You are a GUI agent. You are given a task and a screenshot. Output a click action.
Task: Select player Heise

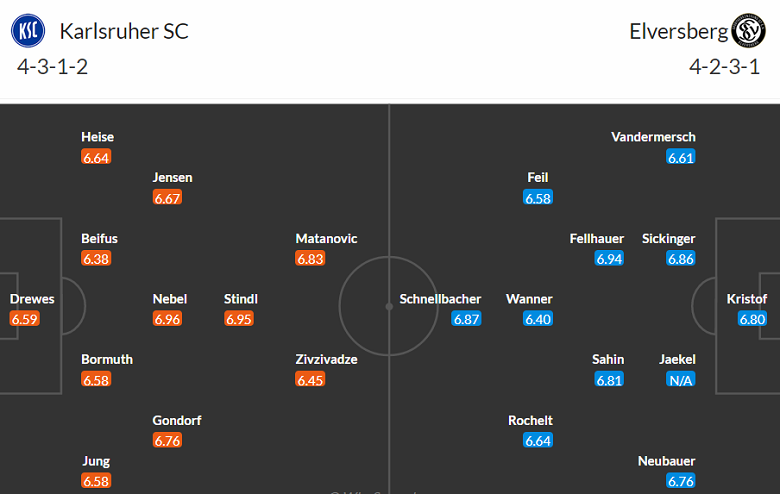(98, 137)
